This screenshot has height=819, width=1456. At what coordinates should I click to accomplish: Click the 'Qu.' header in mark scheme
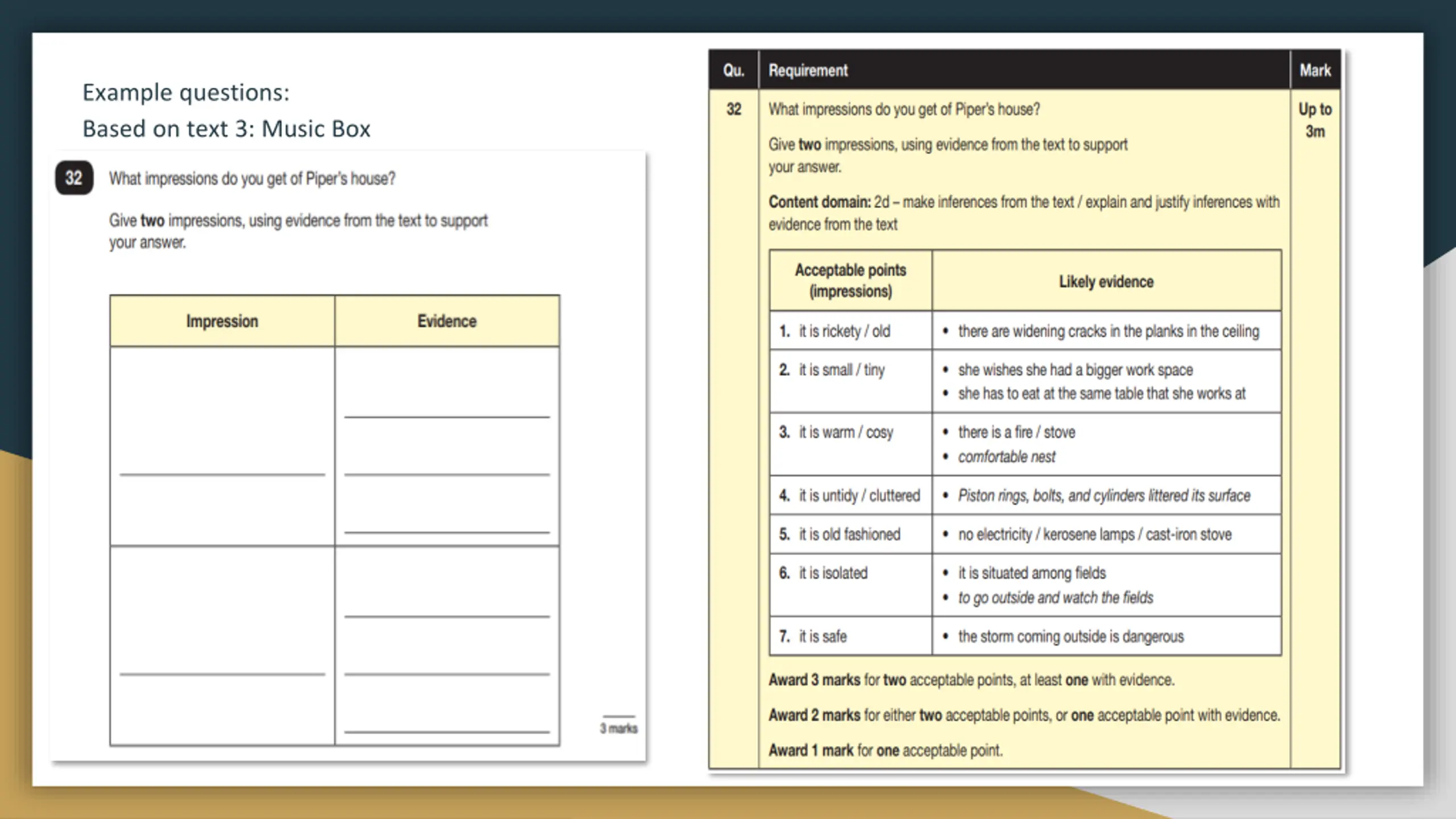click(734, 71)
